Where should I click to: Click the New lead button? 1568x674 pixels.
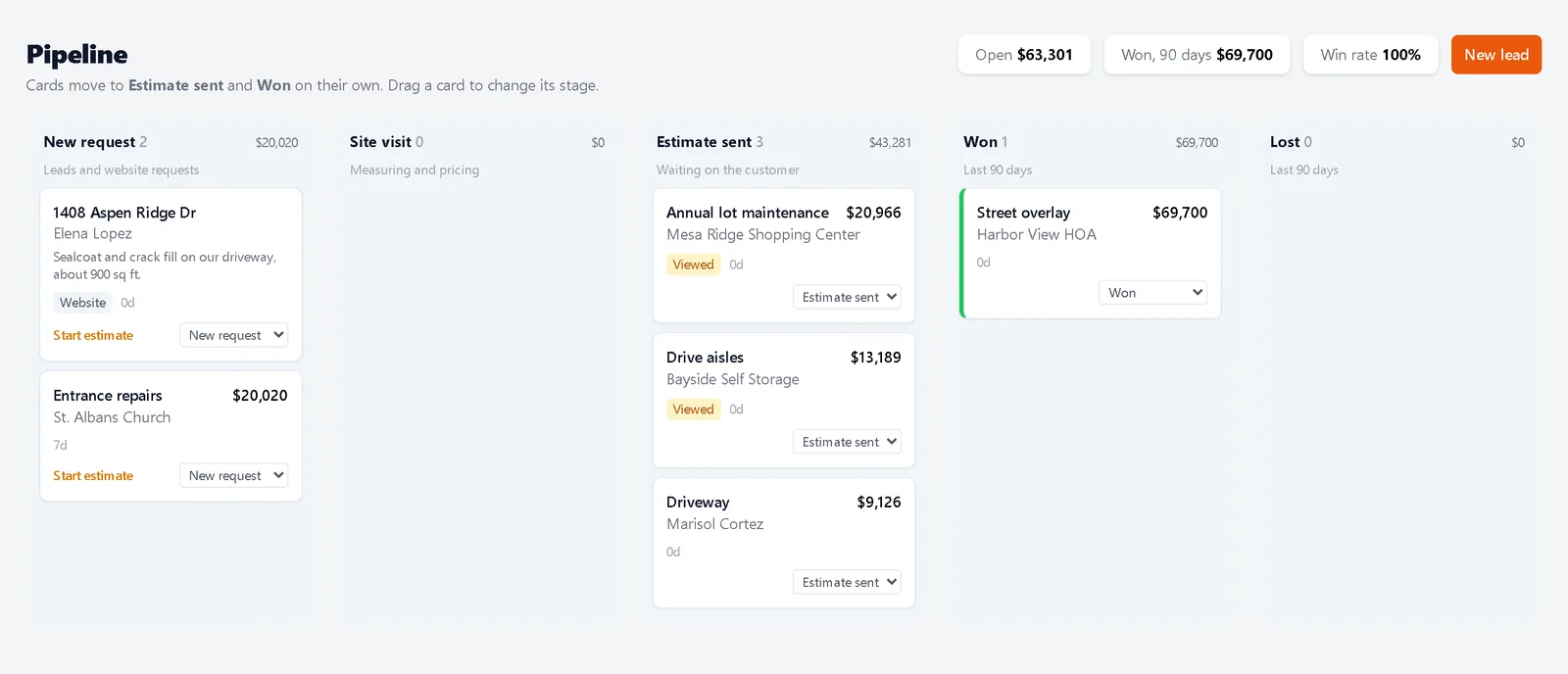pos(1495,55)
